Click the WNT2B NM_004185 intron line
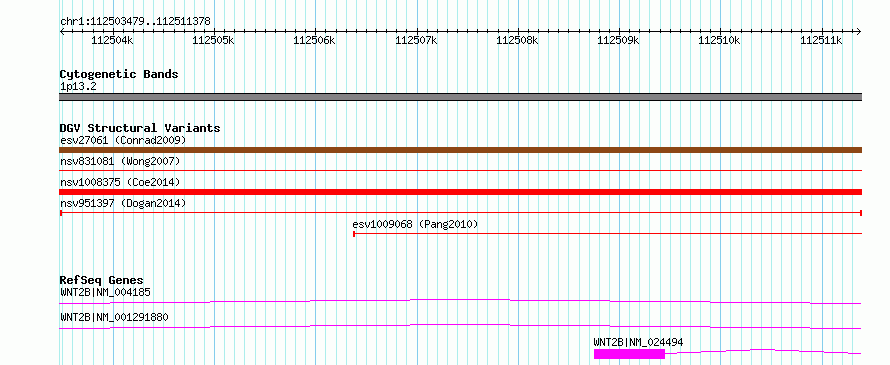The height and width of the screenshot is (365, 890). (460, 301)
